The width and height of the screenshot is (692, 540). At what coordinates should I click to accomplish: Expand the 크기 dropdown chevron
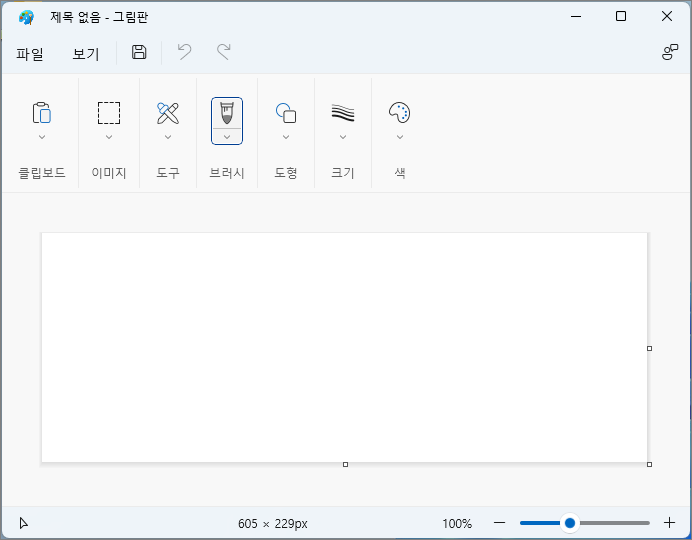[343, 137]
